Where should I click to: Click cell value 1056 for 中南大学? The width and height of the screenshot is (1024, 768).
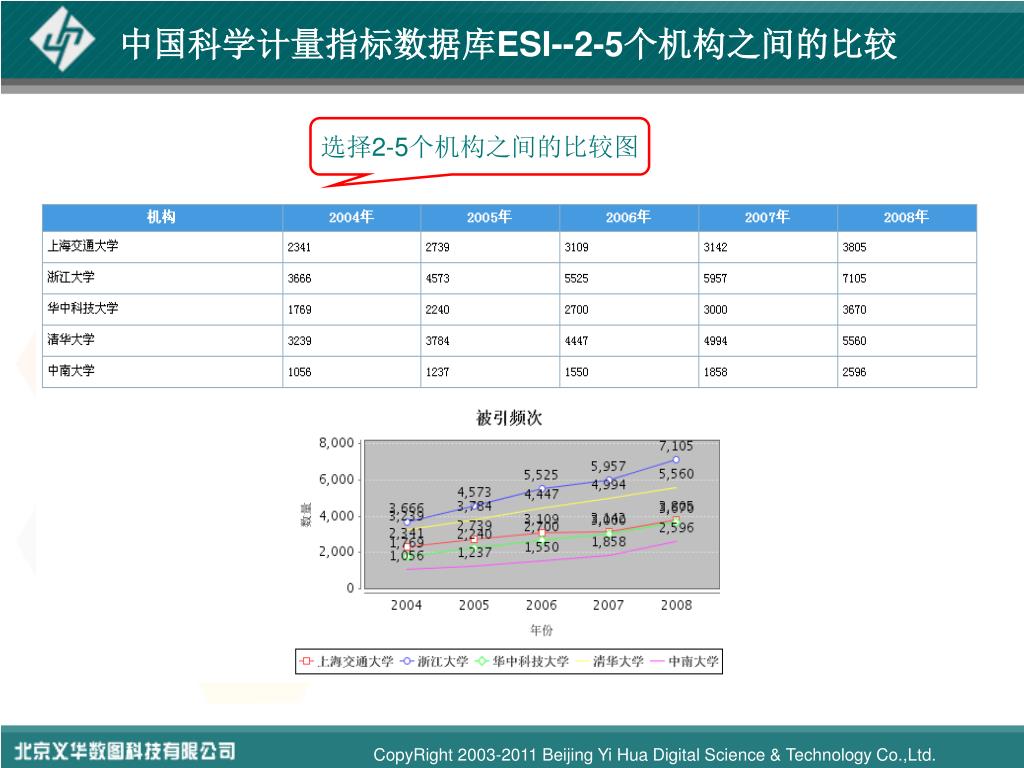tap(299, 372)
